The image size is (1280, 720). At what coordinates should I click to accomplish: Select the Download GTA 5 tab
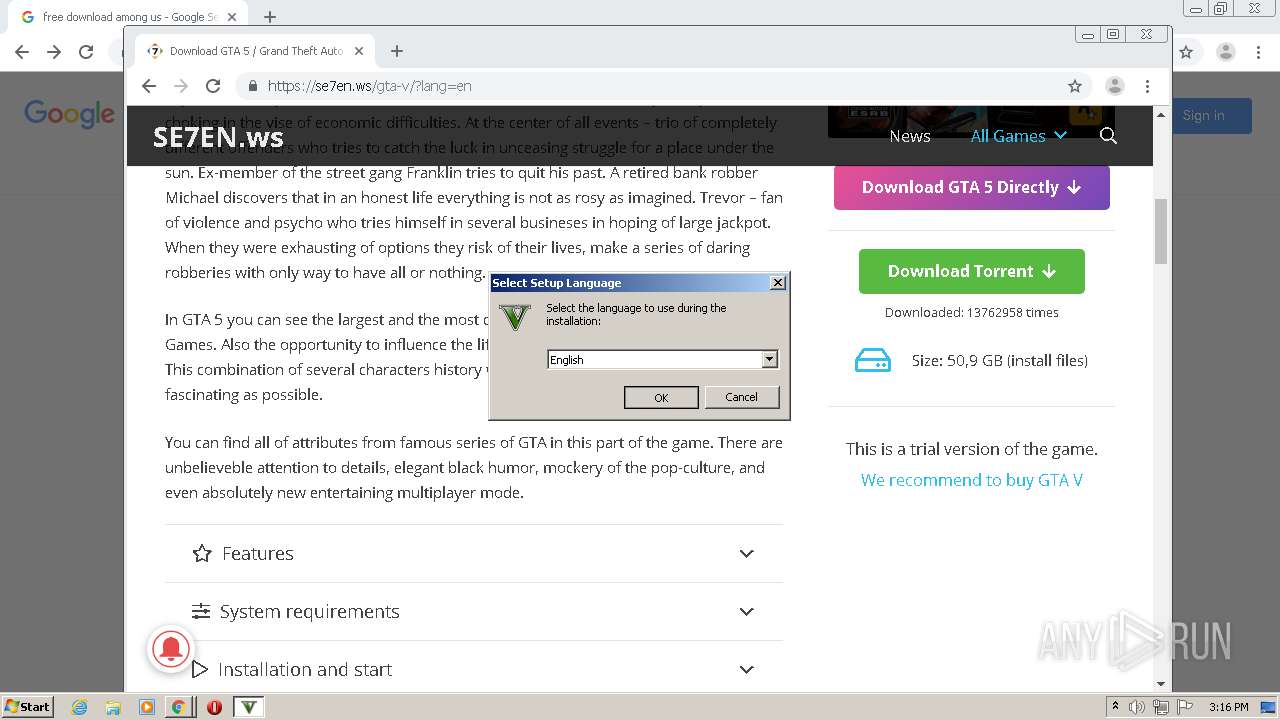255,51
